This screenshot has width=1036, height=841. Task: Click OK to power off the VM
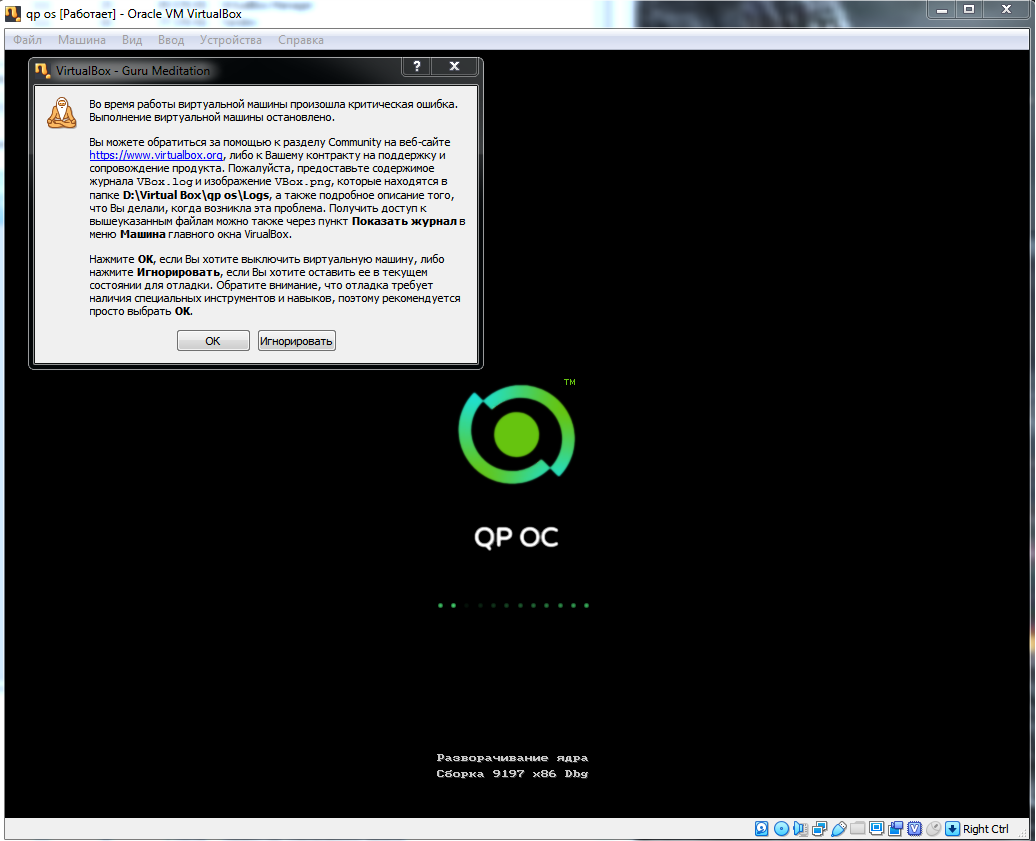point(213,341)
